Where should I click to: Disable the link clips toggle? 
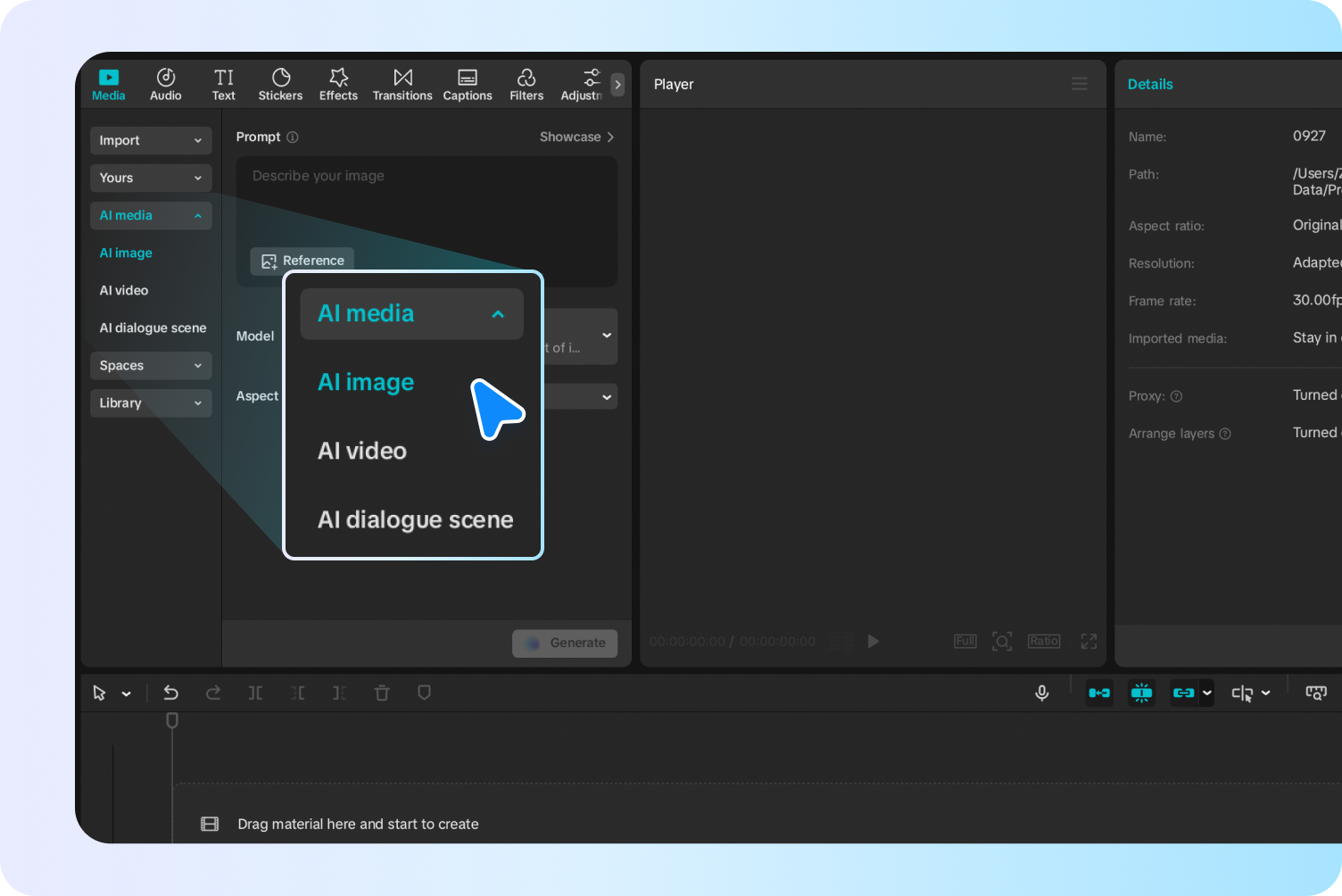[x=1186, y=693]
